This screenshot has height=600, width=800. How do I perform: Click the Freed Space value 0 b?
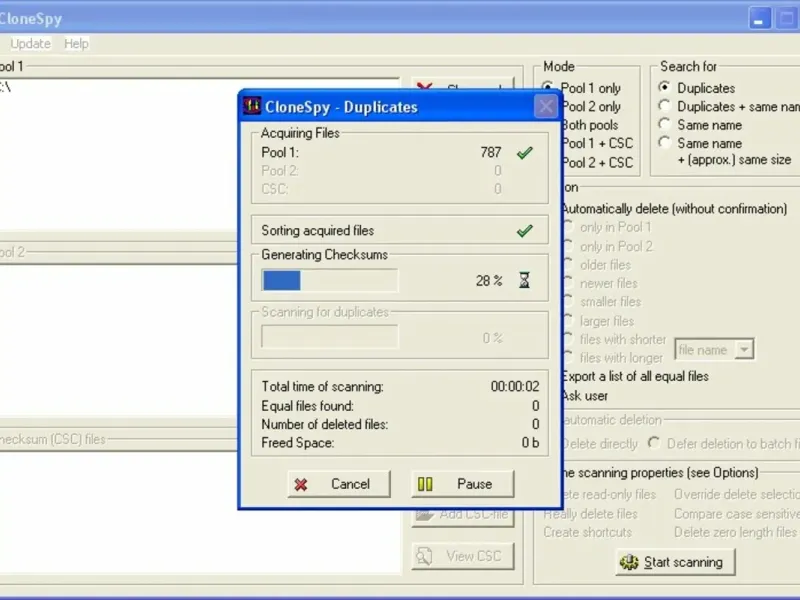click(530, 443)
